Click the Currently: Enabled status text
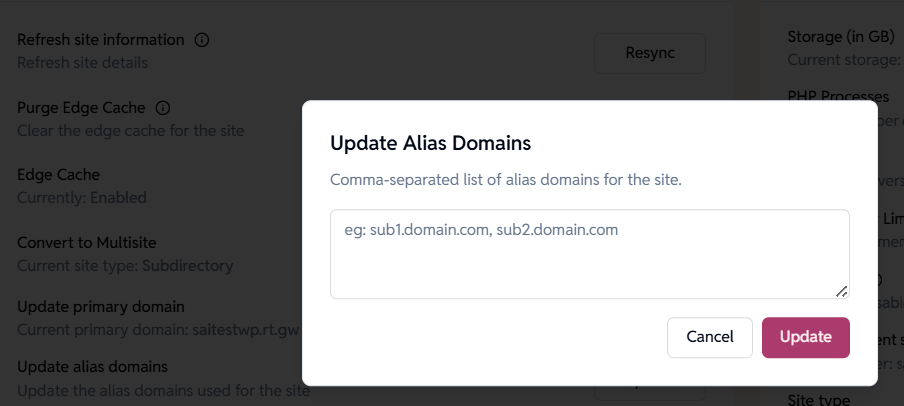 point(82,198)
